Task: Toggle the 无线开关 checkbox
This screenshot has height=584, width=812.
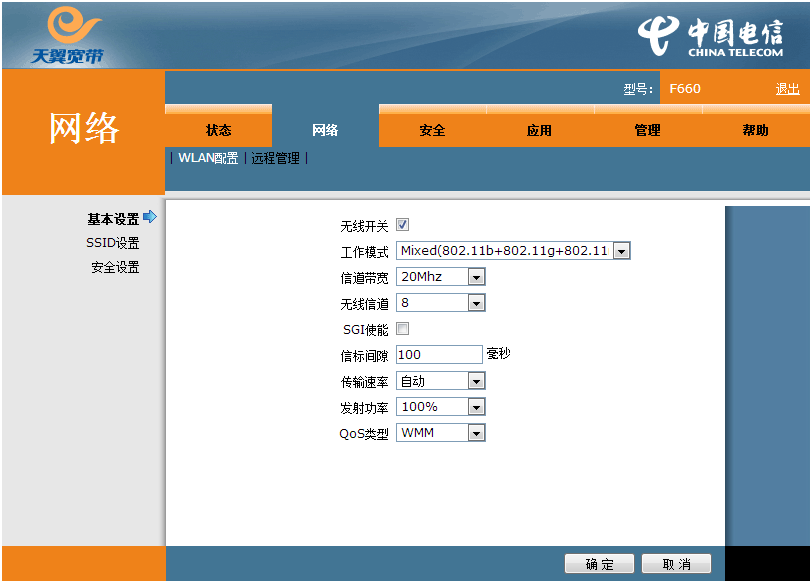Action: (x=402, y=225)
